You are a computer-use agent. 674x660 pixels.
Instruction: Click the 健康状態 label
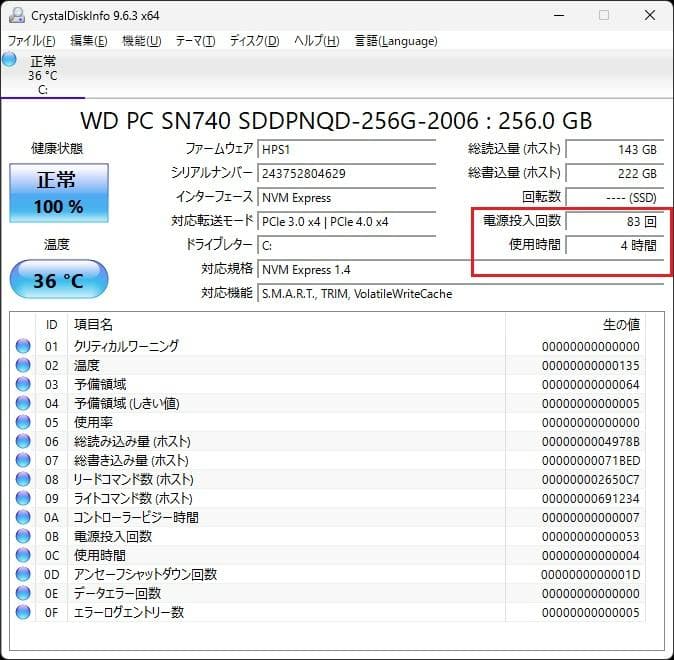[57, 149]
